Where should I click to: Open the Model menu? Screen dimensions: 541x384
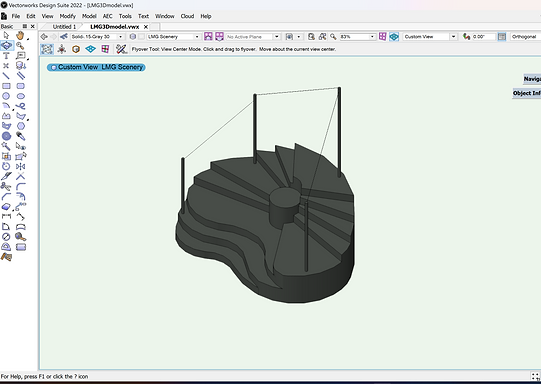pyautogui.click(x=89, y=16)
